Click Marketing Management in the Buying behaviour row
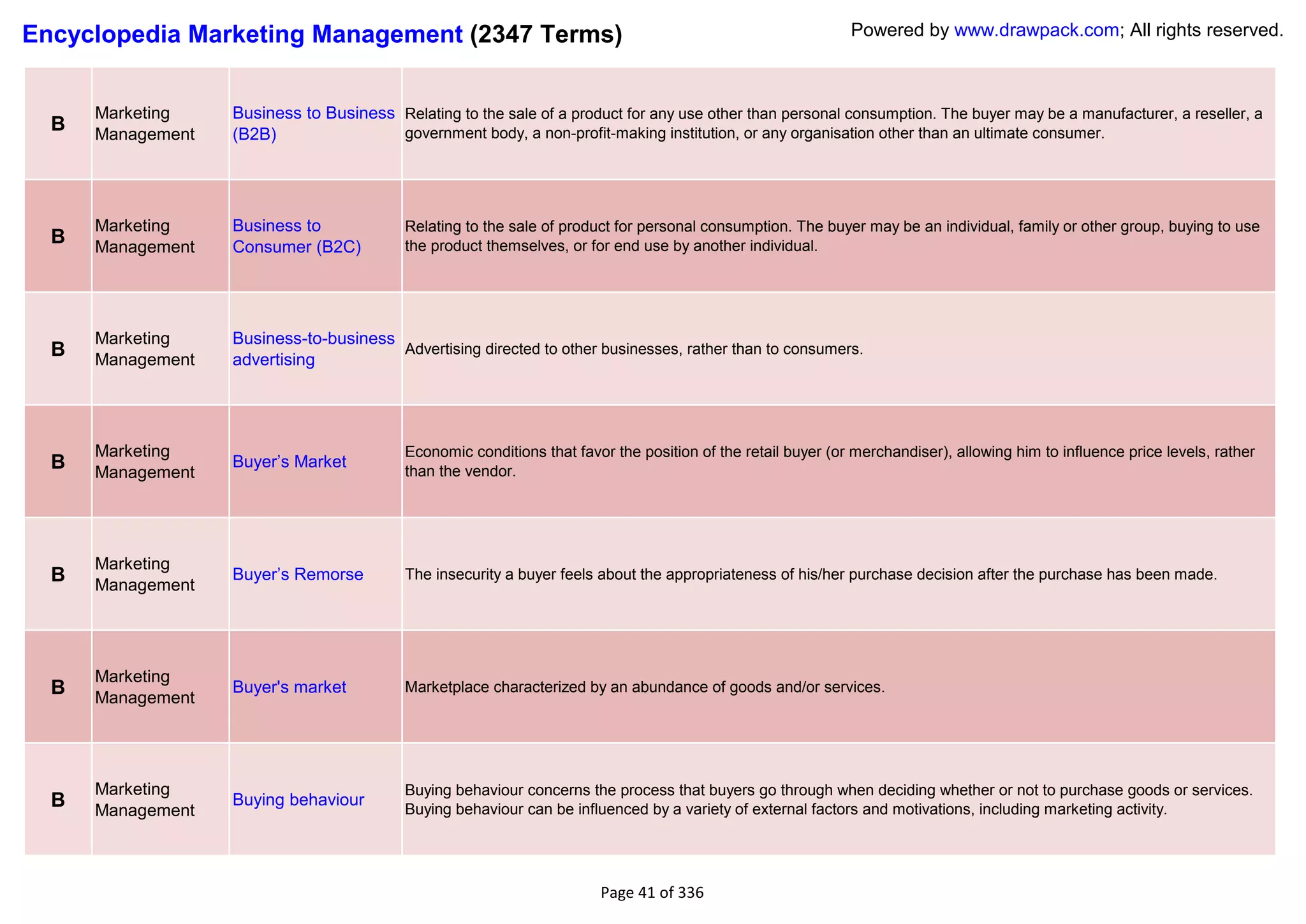This screenshot has height=924, width=1306. coord(145,800)
